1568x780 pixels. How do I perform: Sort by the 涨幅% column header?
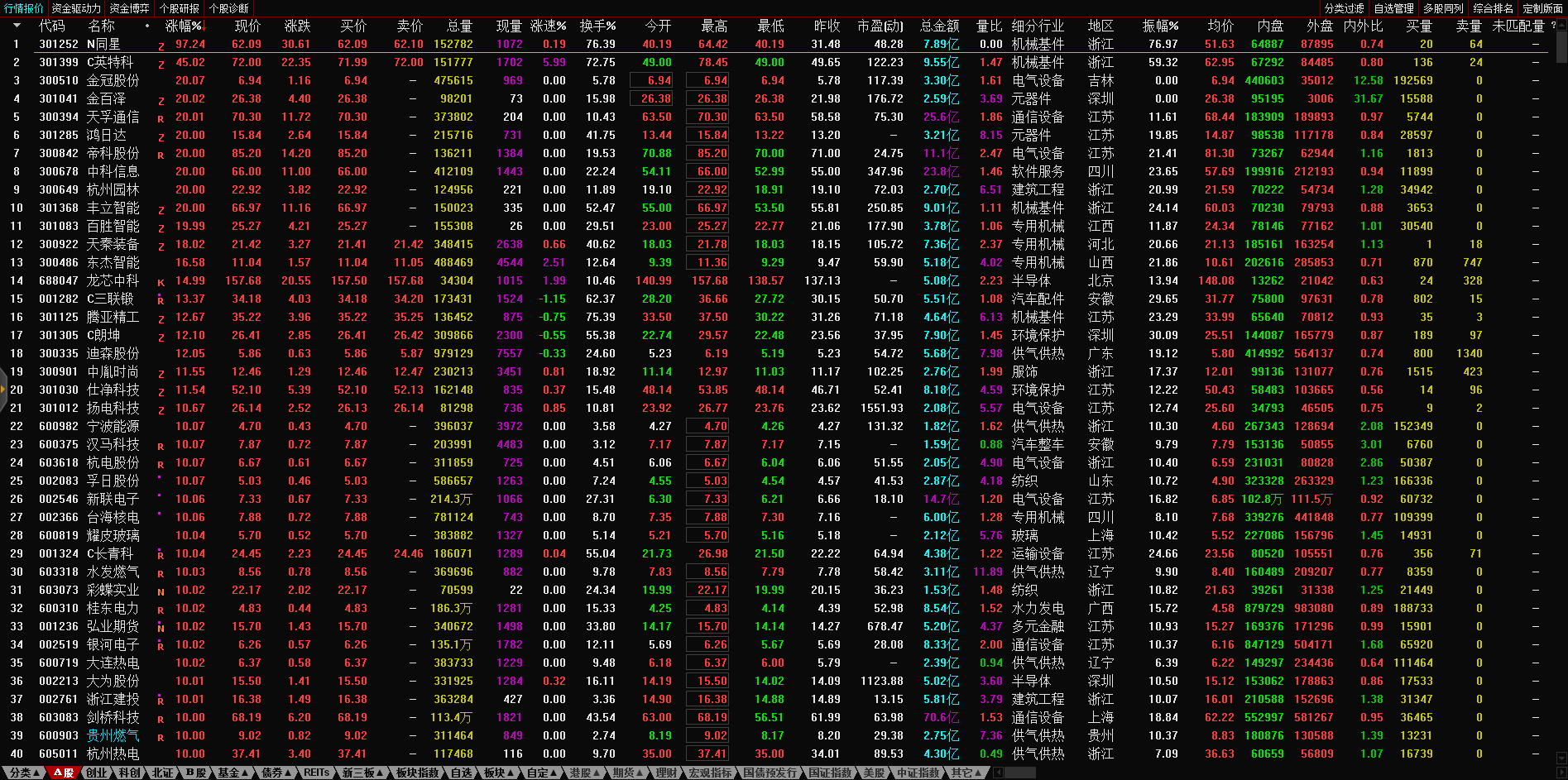pos(183,26)
